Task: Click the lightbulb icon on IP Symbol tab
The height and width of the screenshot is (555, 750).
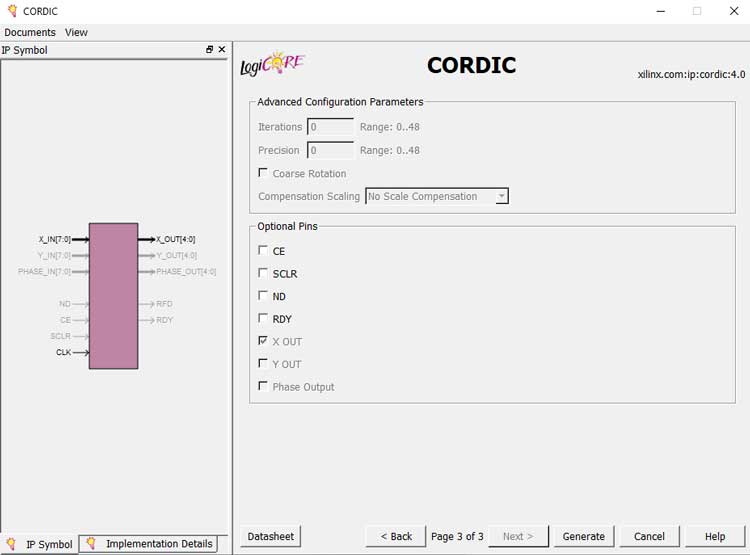Action: (11, 544)
